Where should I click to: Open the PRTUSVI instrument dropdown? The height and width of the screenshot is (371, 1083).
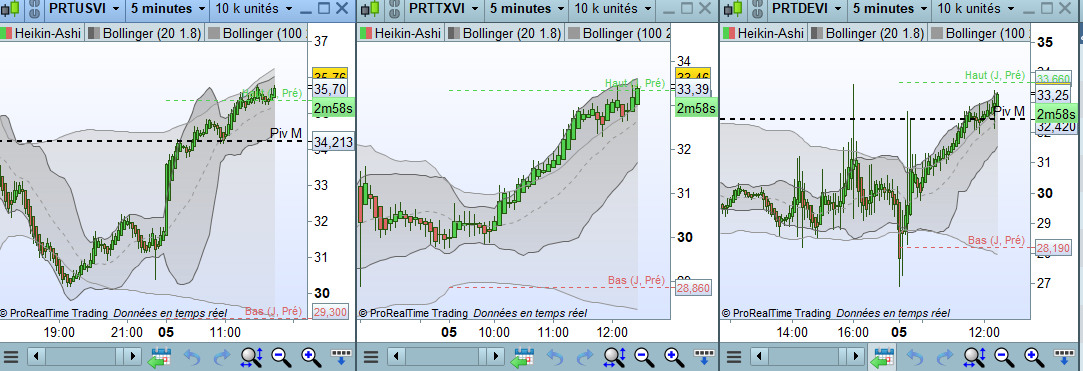tap(84, 9)
